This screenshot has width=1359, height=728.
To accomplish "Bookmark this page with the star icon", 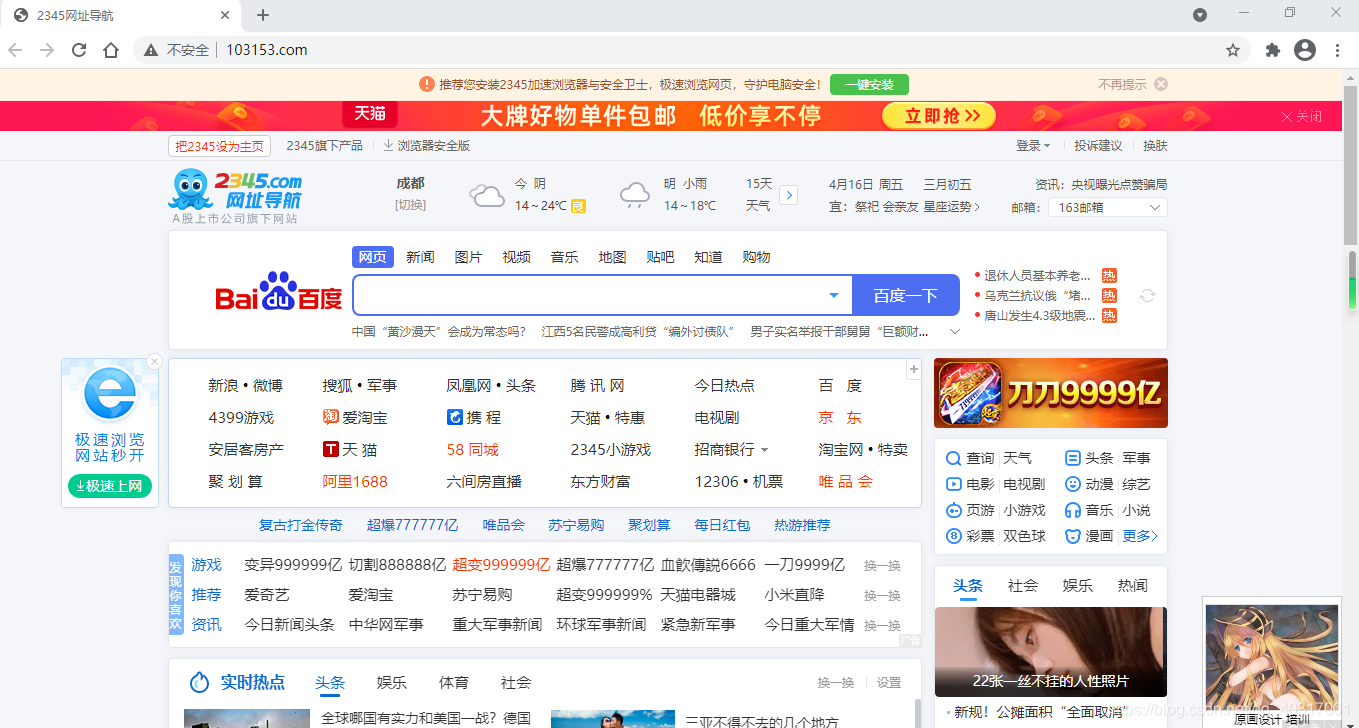I will (1233, 50).
